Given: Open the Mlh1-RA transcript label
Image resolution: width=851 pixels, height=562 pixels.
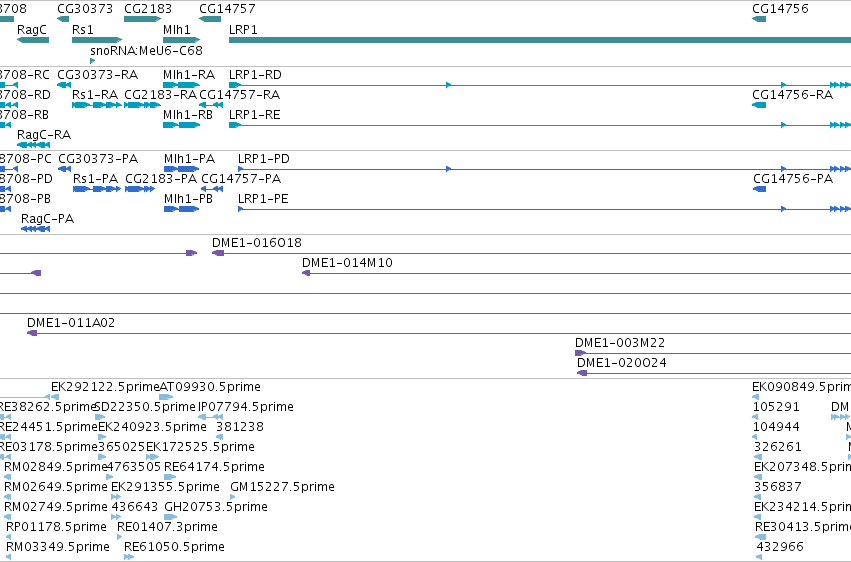Looking at the screenshot, I should [189, 74].
